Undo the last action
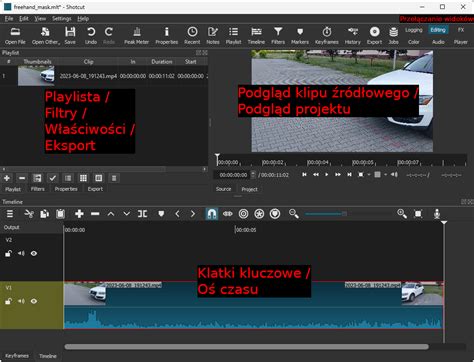The height and width of the screenshot is (362, 474). point(91,36)
